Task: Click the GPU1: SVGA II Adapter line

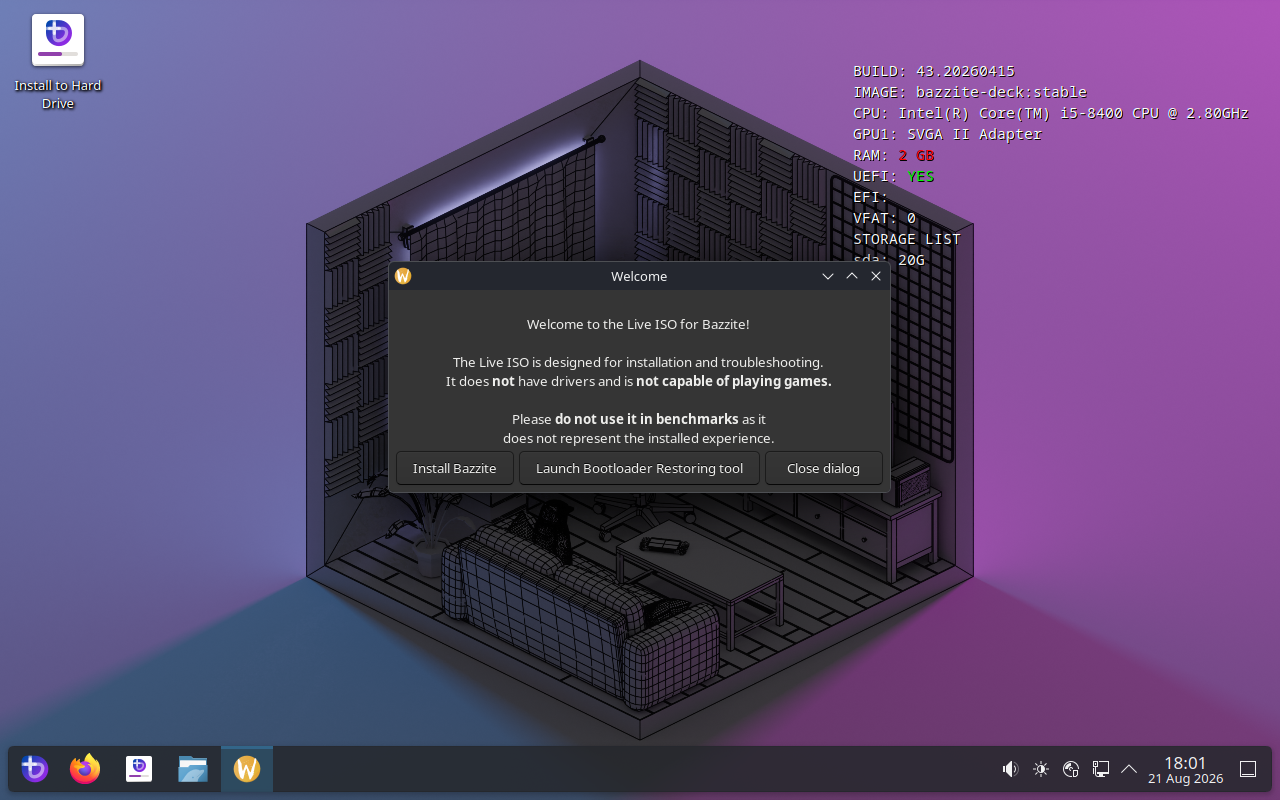Action: [x=948, y=134]
